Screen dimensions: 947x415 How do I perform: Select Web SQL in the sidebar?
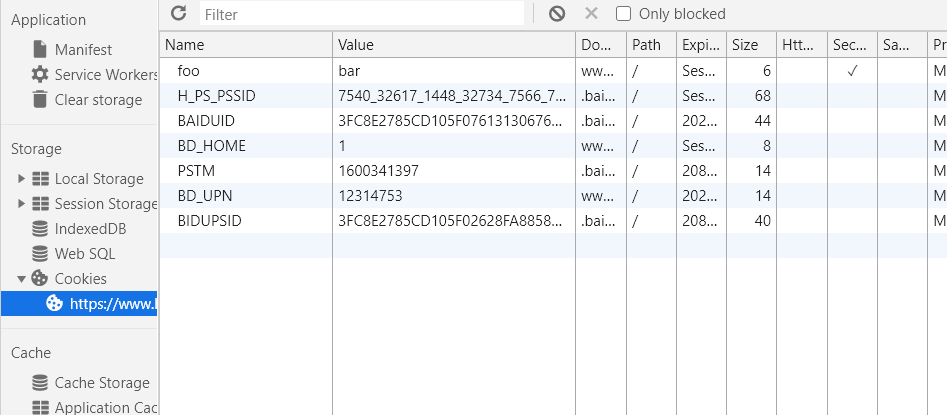click(x=84, y=254)
